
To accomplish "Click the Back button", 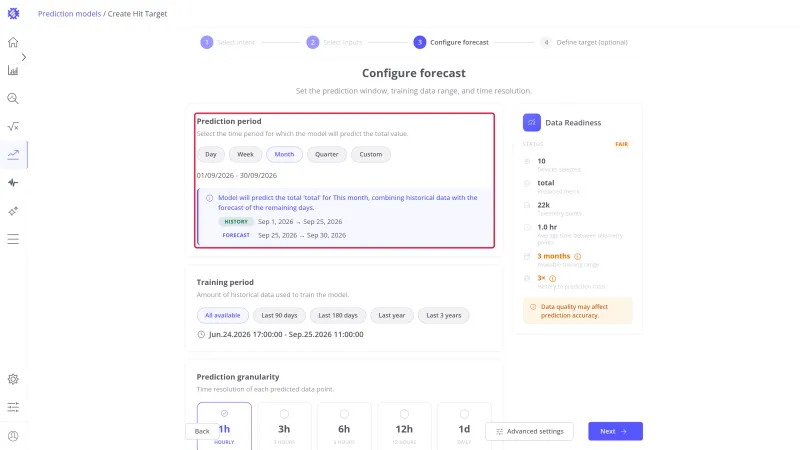I will [x=202, y=432].
